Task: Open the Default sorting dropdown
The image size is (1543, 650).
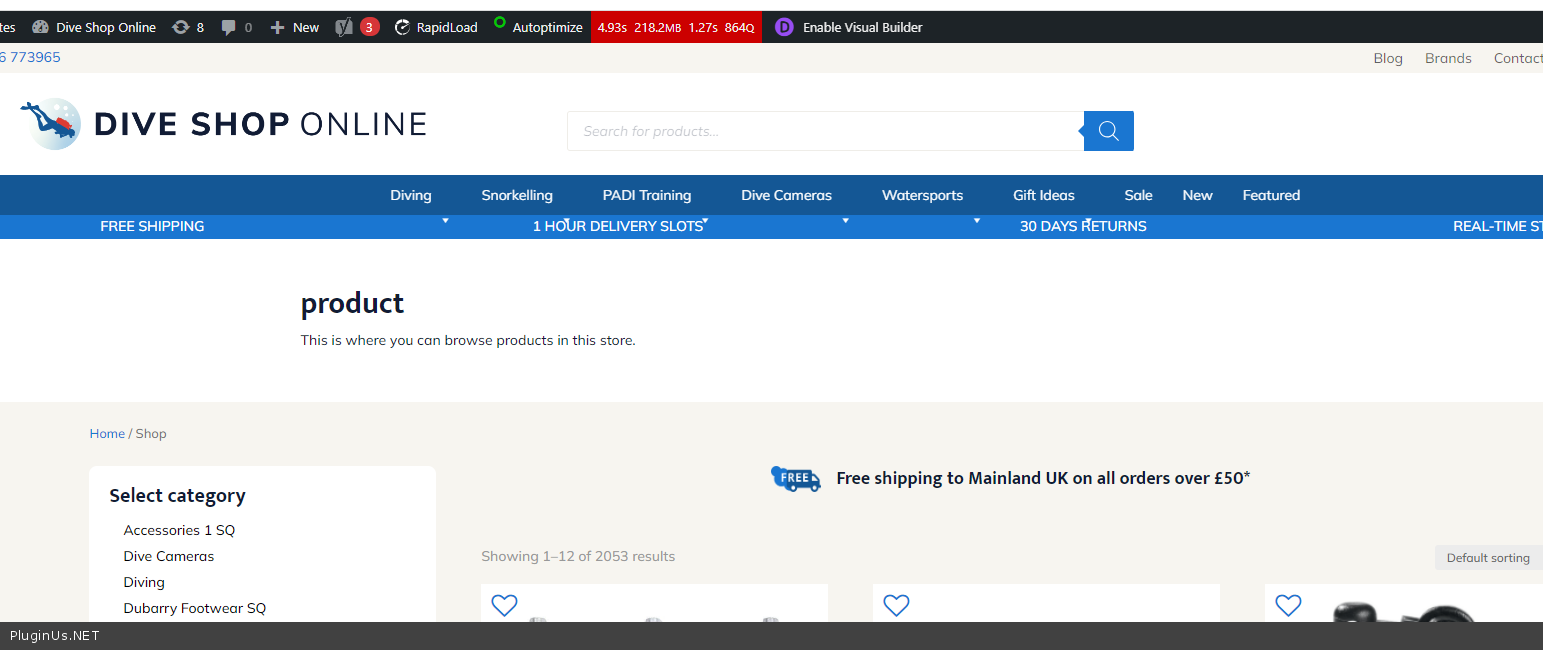Action: tap(1488, 558)
